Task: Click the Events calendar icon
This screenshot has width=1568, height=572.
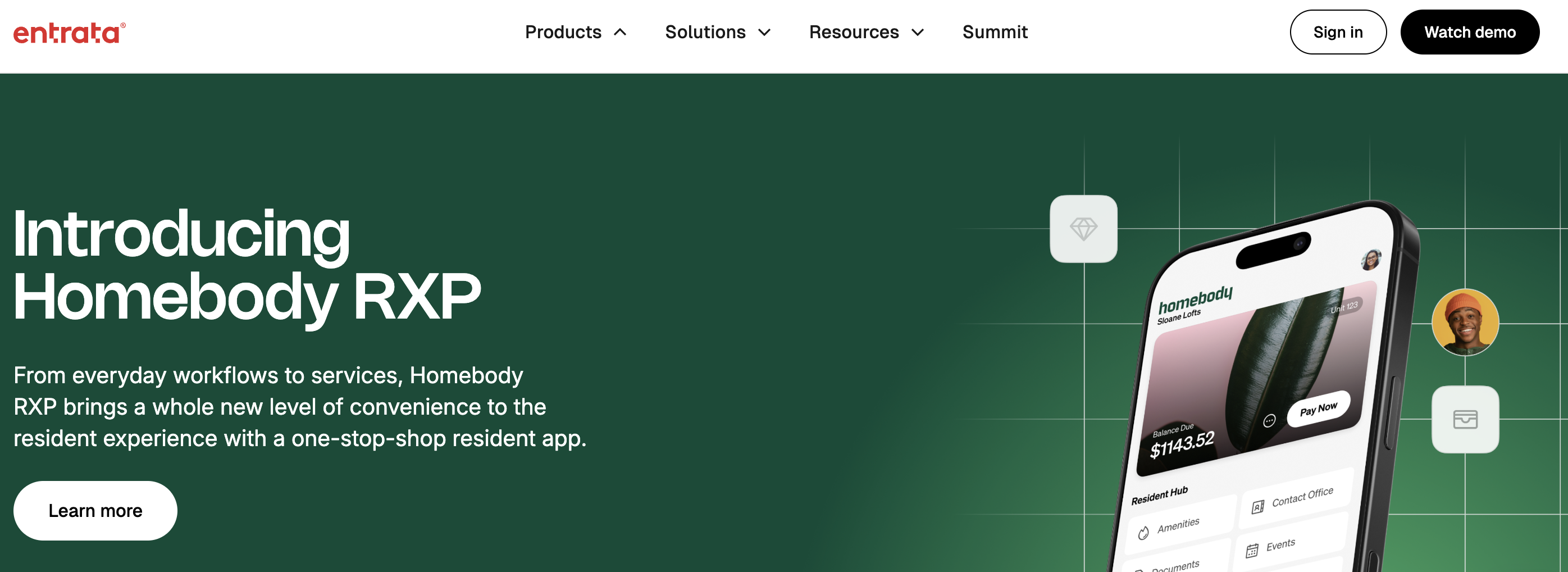Action: point(1251,551)
